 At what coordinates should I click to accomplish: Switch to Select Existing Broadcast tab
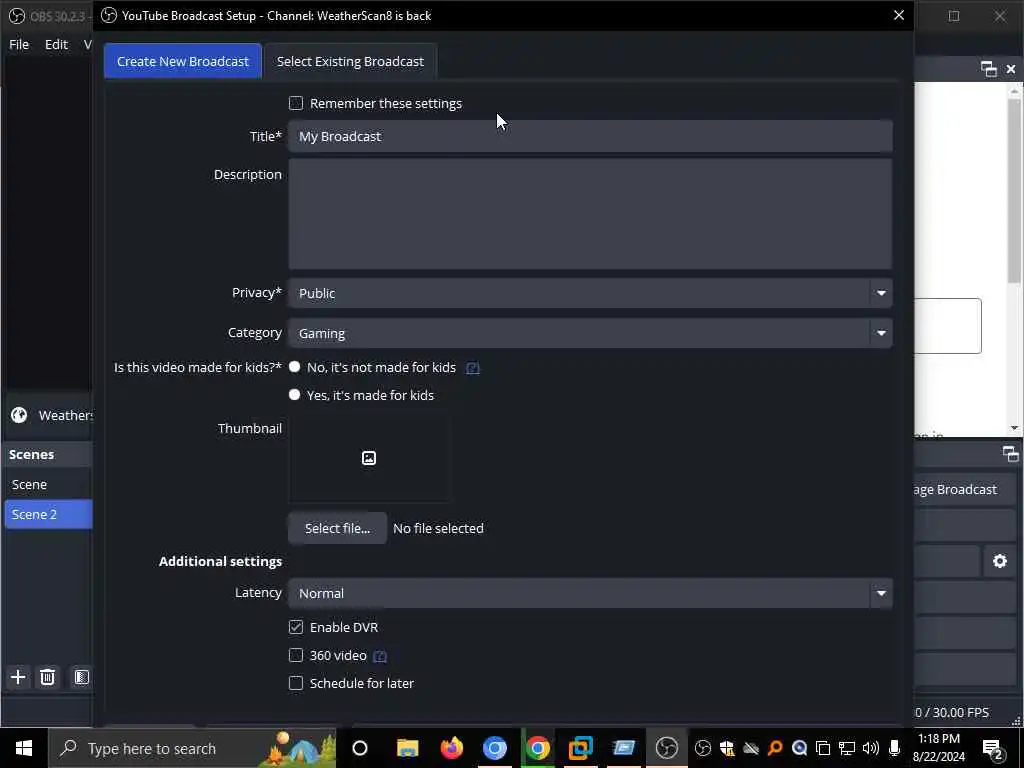tap(350, 61)
